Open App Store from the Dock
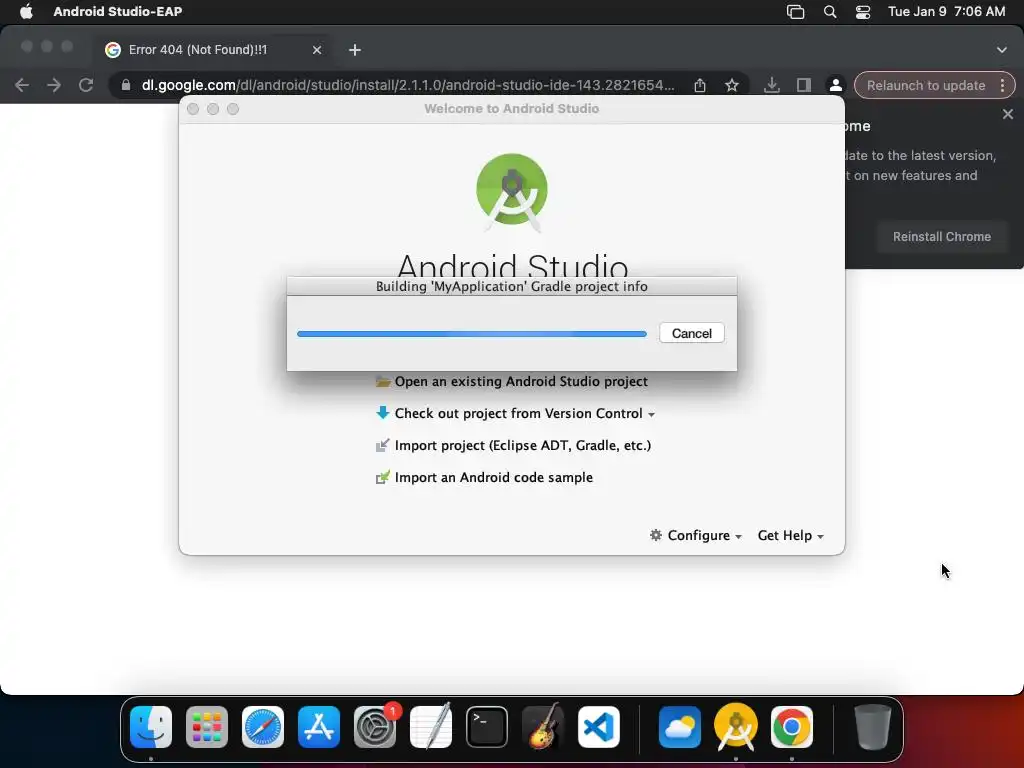The image size is (1024, 768). coord(319,727)
